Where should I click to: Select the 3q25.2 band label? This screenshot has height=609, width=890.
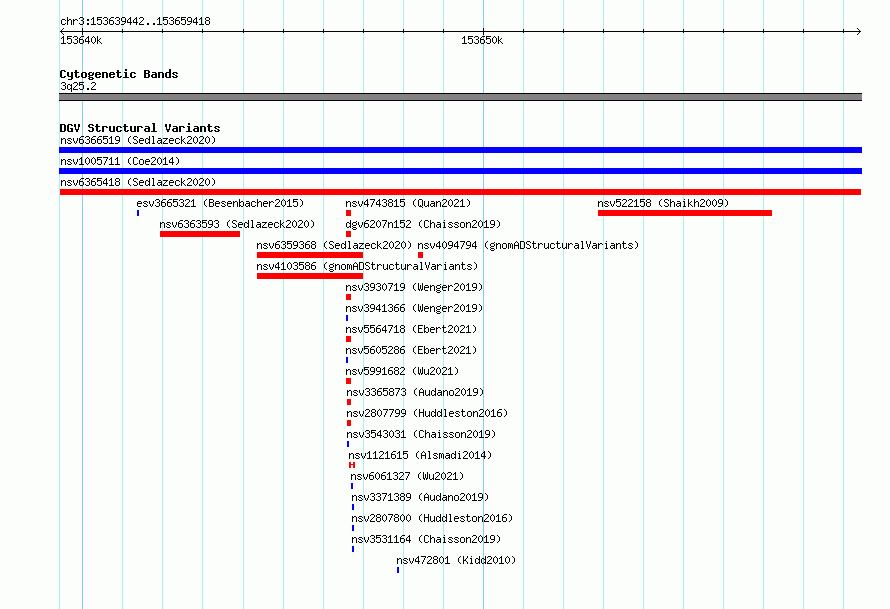click(78, 86)
